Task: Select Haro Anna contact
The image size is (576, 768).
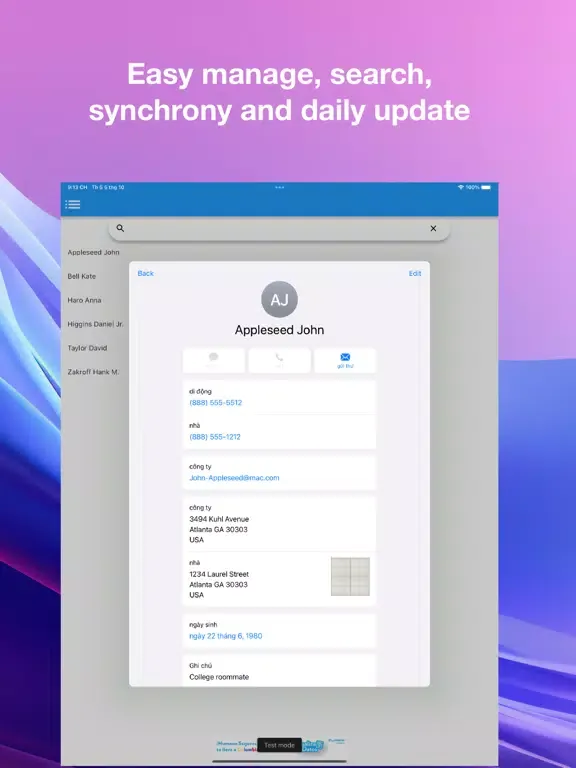Action: click(x=84, y=300)
